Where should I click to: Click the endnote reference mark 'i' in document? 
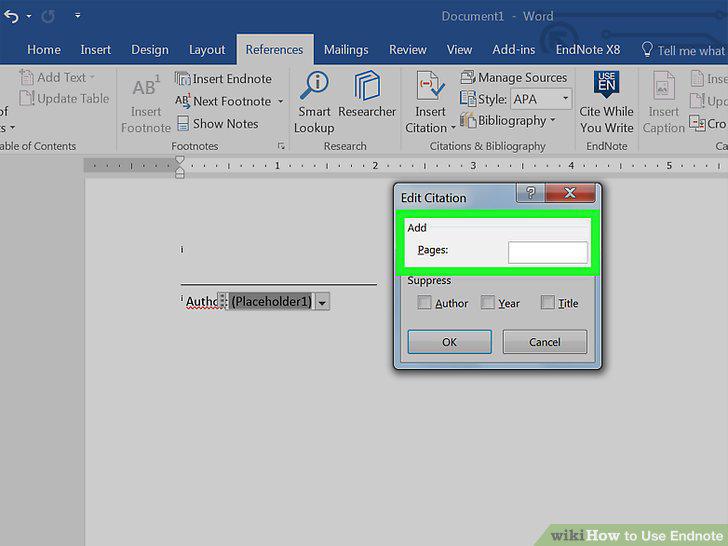(182, 250)
